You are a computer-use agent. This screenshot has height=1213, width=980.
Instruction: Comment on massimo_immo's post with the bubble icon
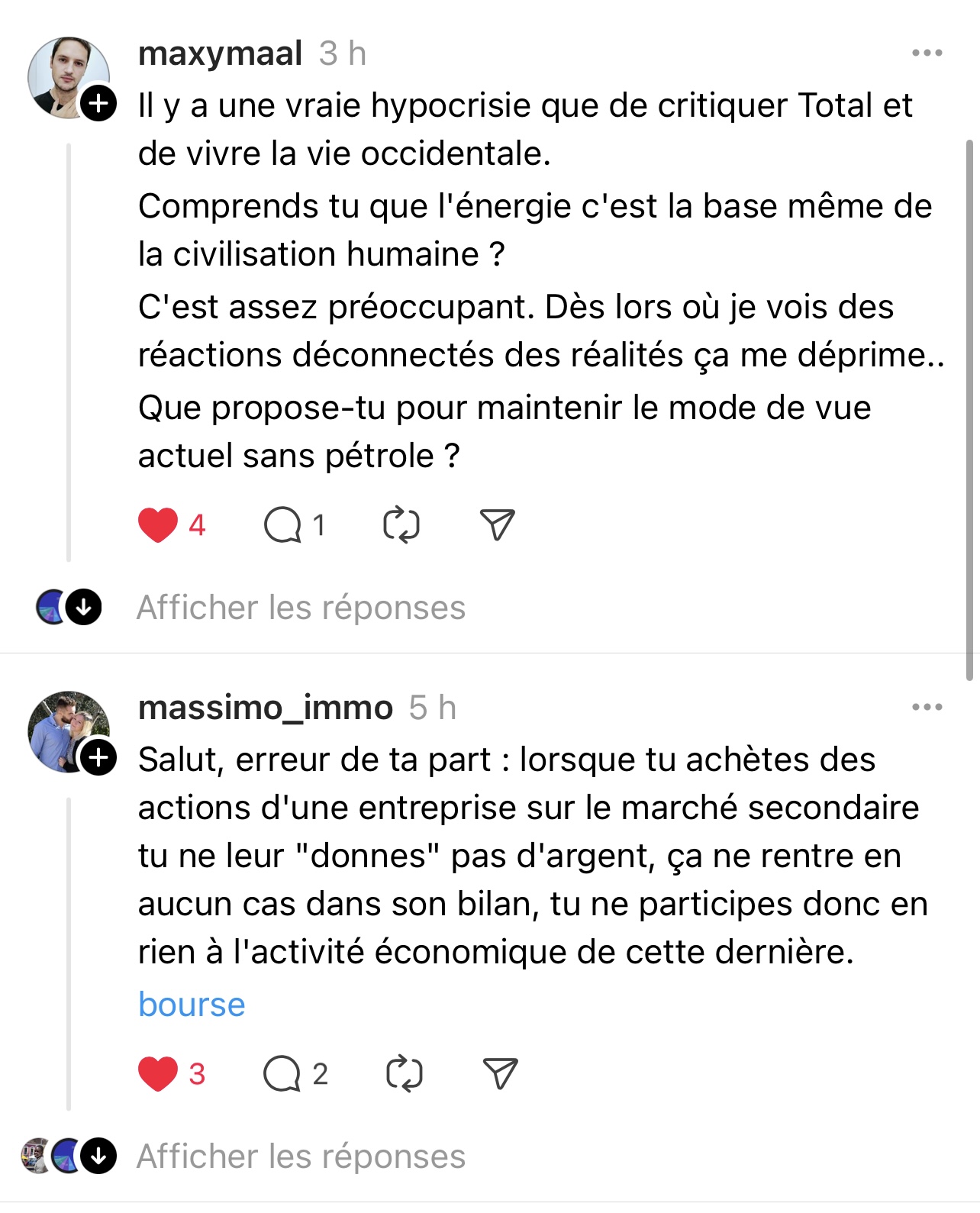click(x=282, y=1074)
